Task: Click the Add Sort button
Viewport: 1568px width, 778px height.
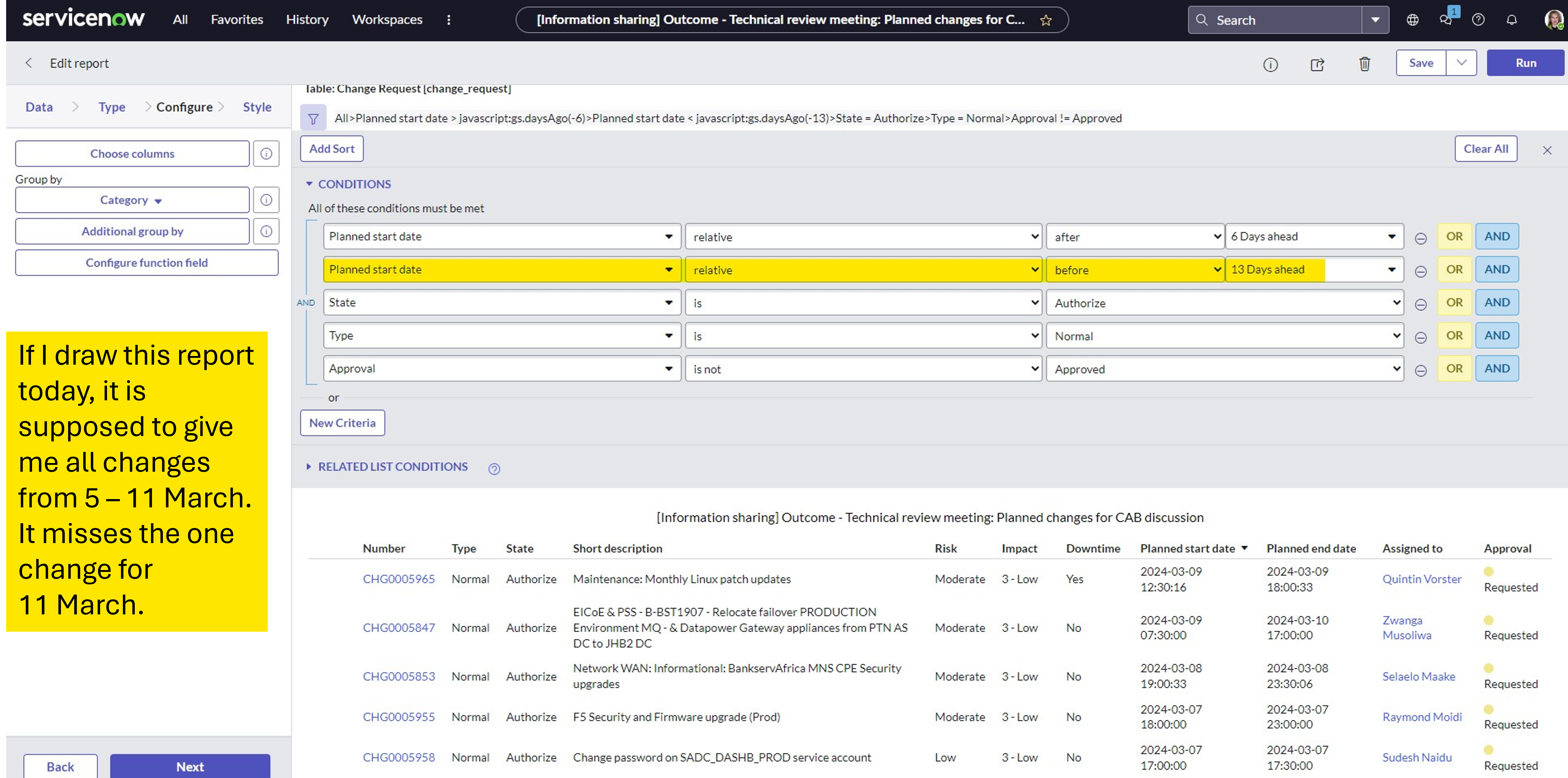Action: pyautogui.click(x=332, y=148)
